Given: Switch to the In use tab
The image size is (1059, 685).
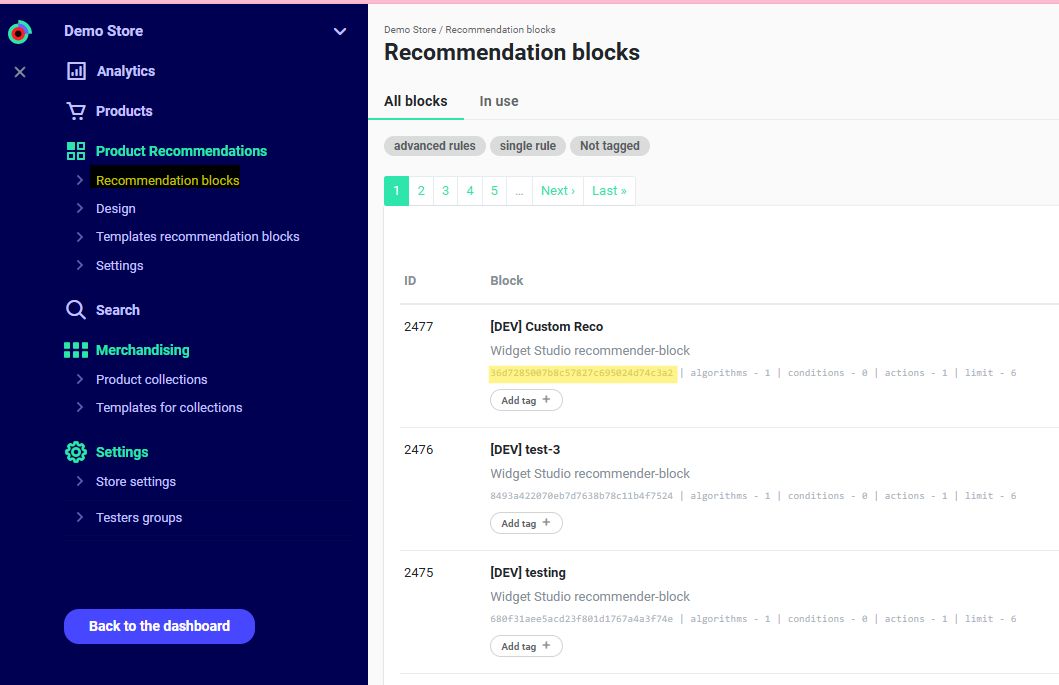Looking at the screenshot, I should tap(498, 101).
